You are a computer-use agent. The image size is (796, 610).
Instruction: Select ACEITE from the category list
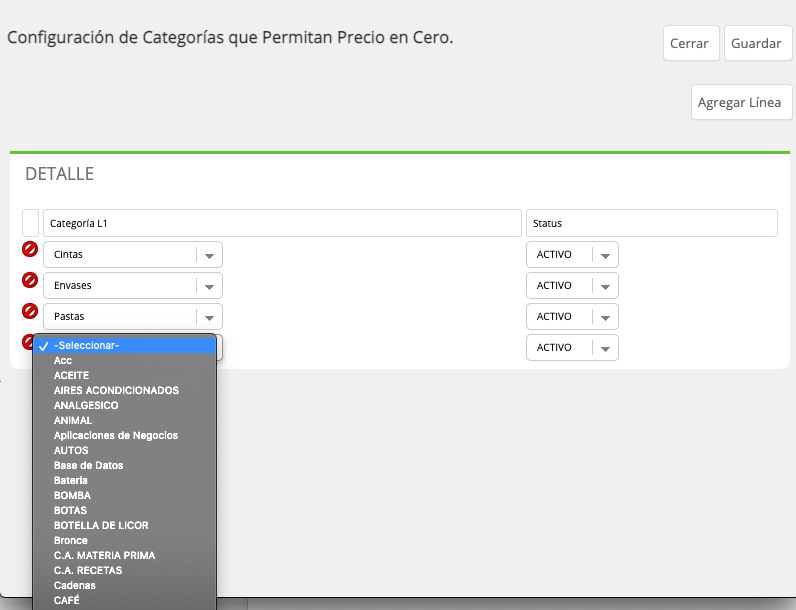point(125,376)
